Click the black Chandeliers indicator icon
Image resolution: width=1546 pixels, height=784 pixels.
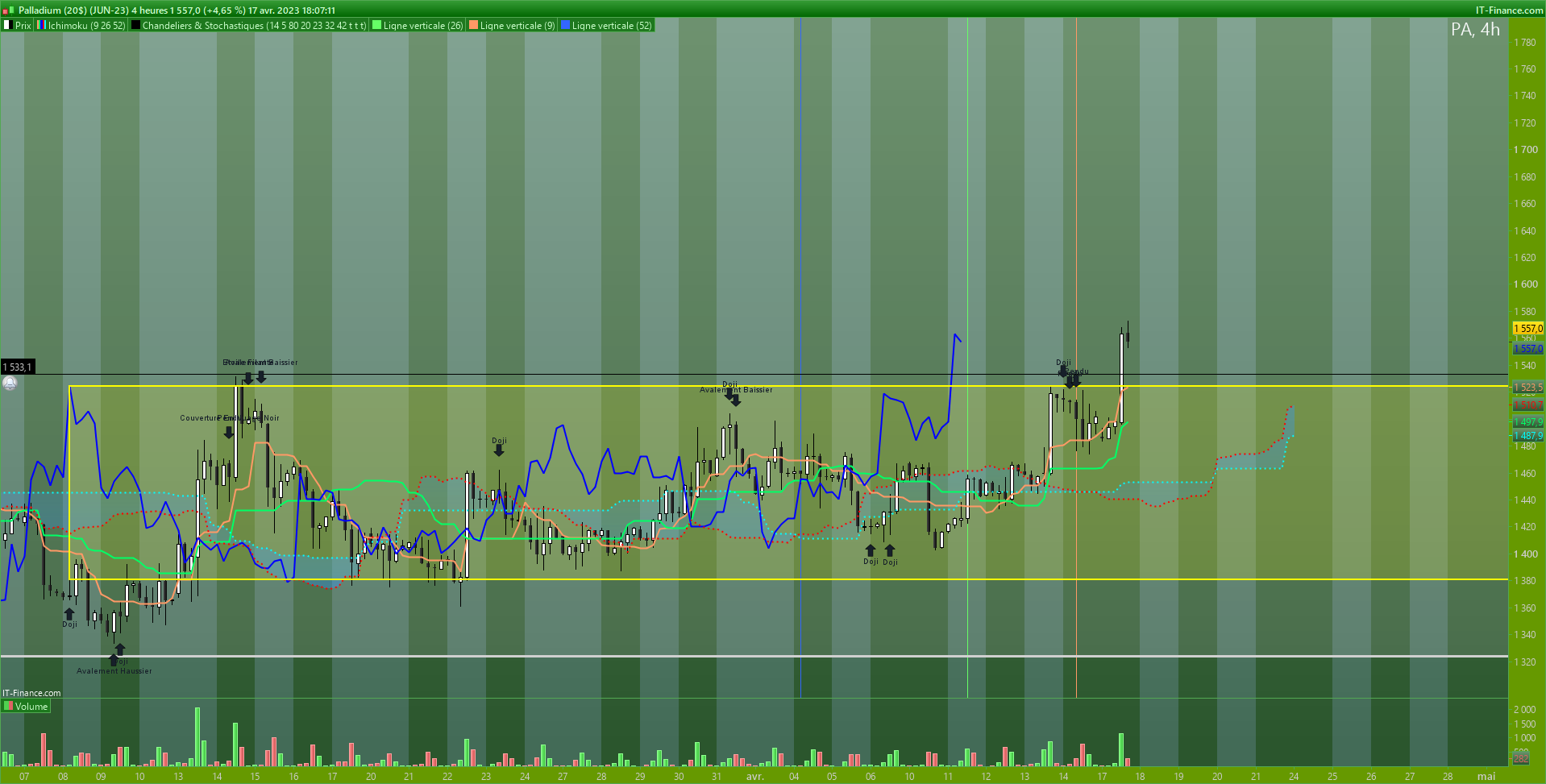(x=136, y=26)
